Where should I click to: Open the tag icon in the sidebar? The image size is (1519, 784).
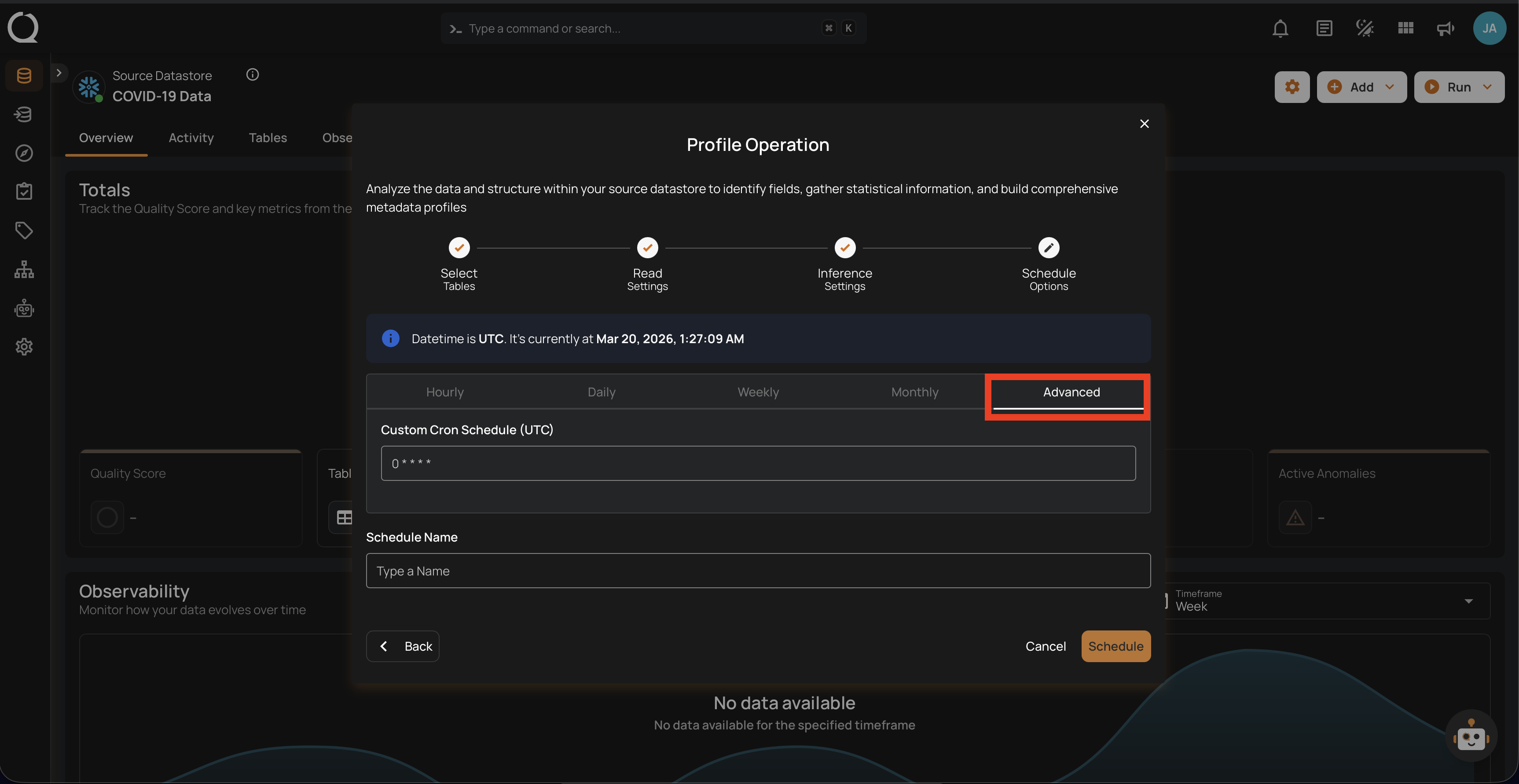coord(24,230)
